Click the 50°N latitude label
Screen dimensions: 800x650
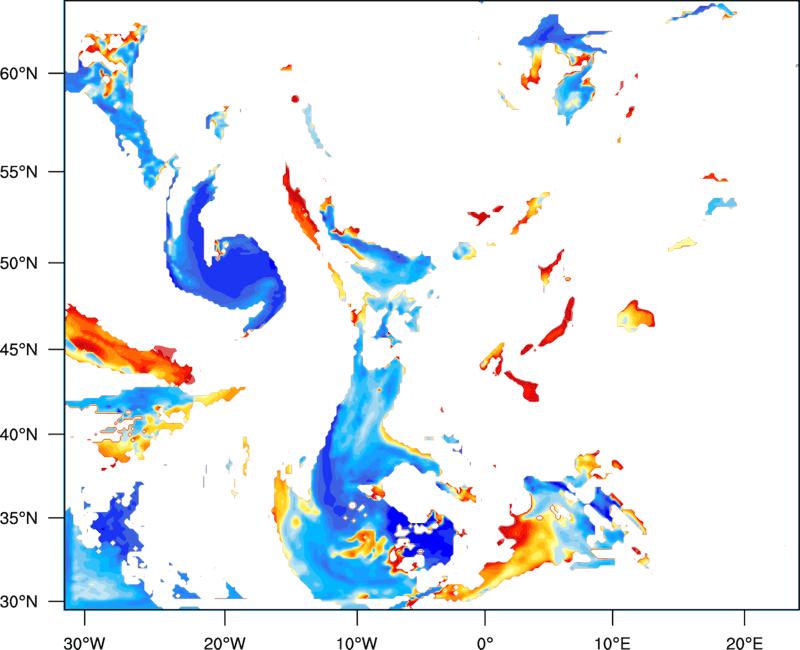coord(19,263)
